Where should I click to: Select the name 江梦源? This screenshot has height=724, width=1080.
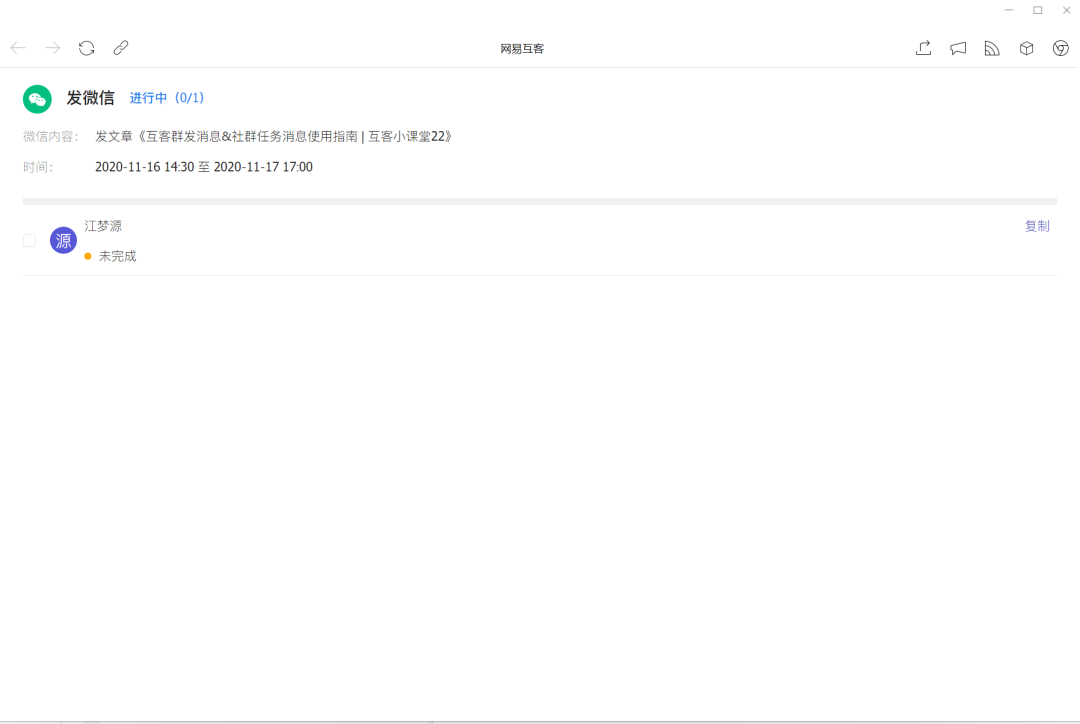pos(103,226)
